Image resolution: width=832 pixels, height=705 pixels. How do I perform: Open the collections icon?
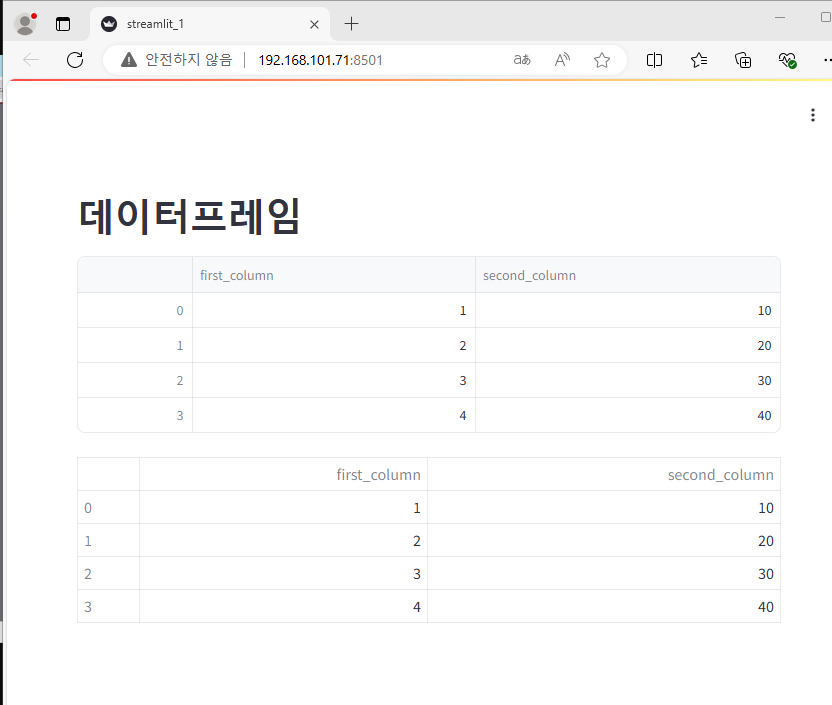click(x=743, y=60)
